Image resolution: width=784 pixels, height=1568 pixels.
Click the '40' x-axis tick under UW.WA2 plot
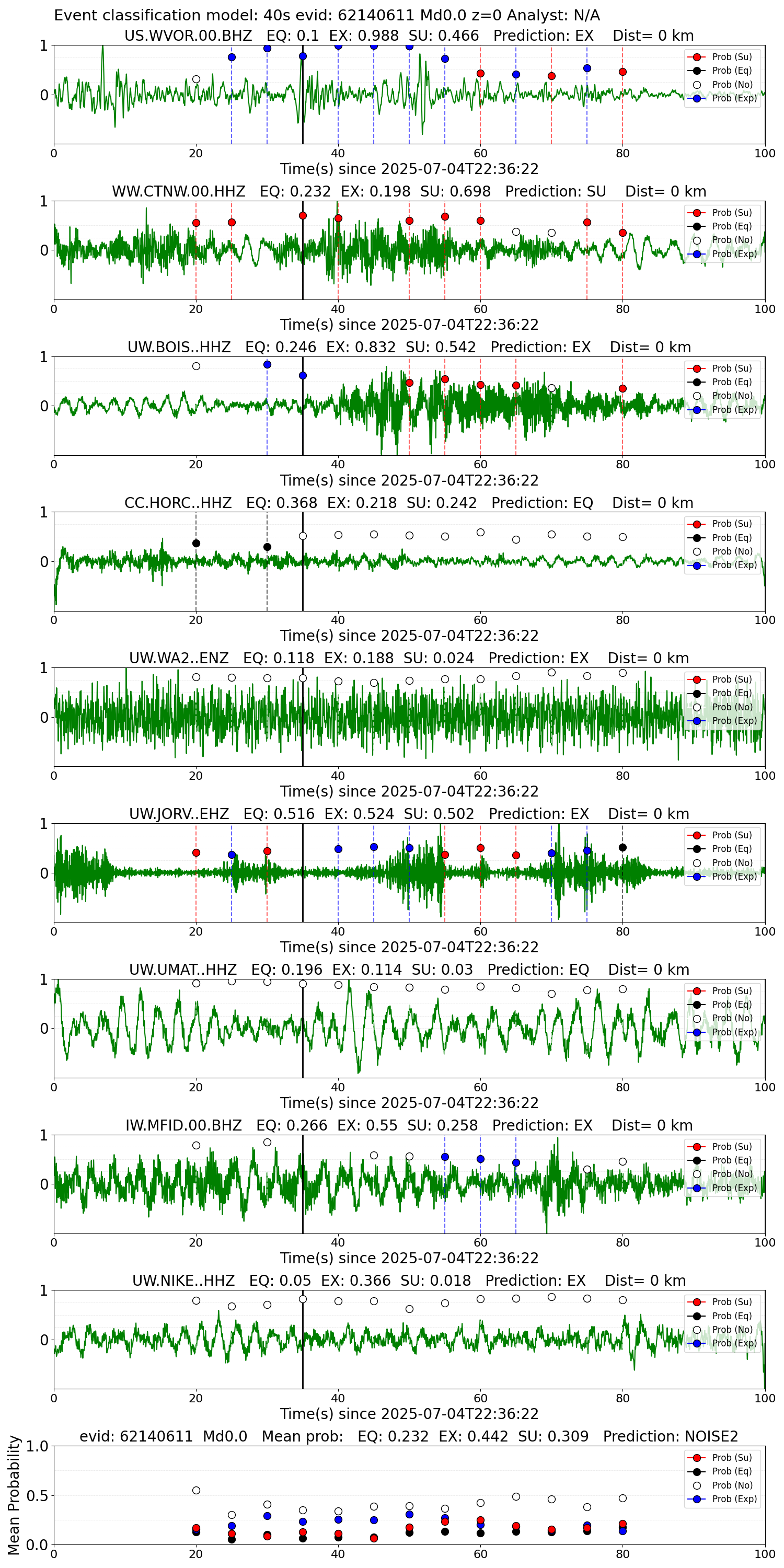tap(338, 776)
